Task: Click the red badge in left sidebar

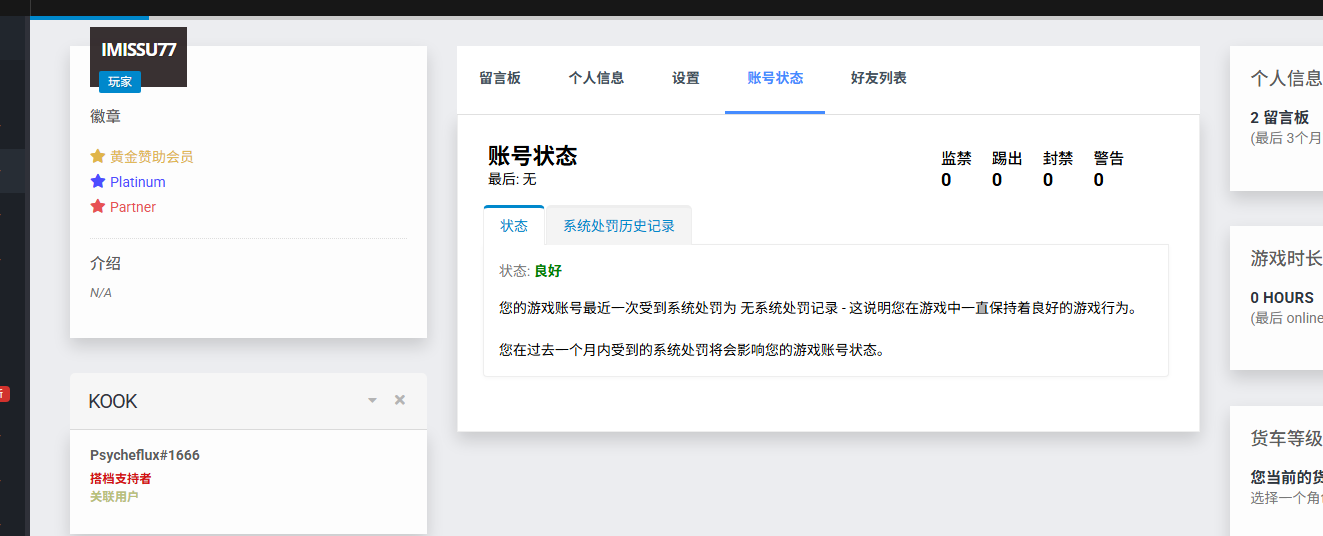Action: 4,394
